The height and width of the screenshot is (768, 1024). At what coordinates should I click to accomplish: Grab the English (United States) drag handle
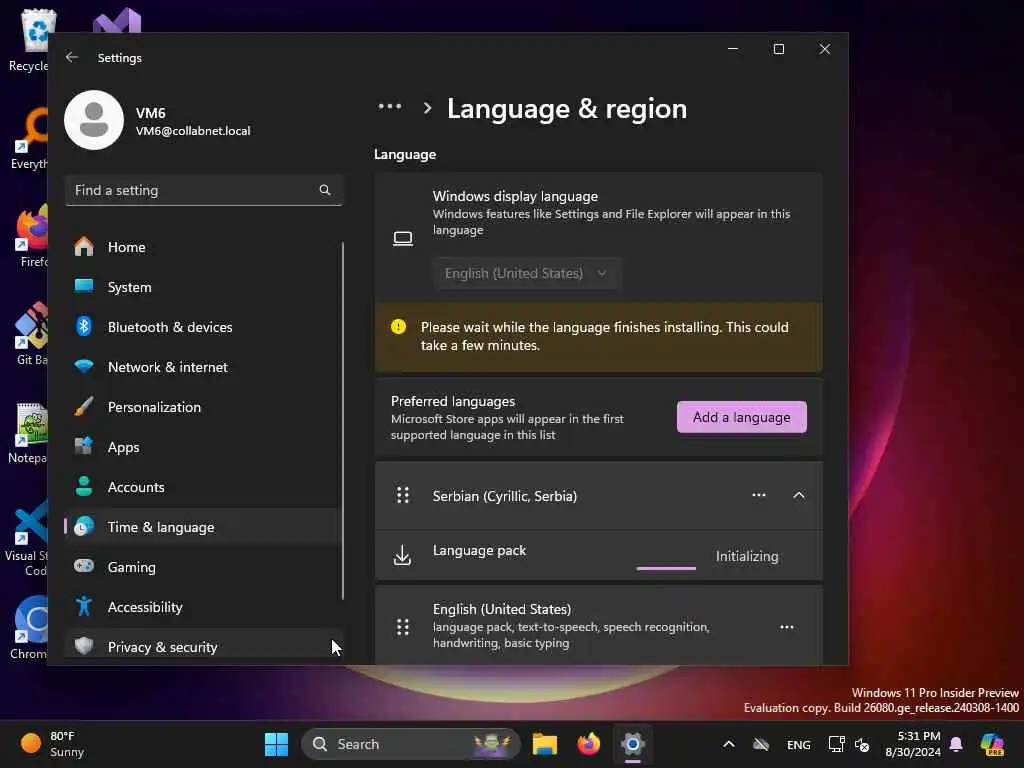(x=403, y=627)
